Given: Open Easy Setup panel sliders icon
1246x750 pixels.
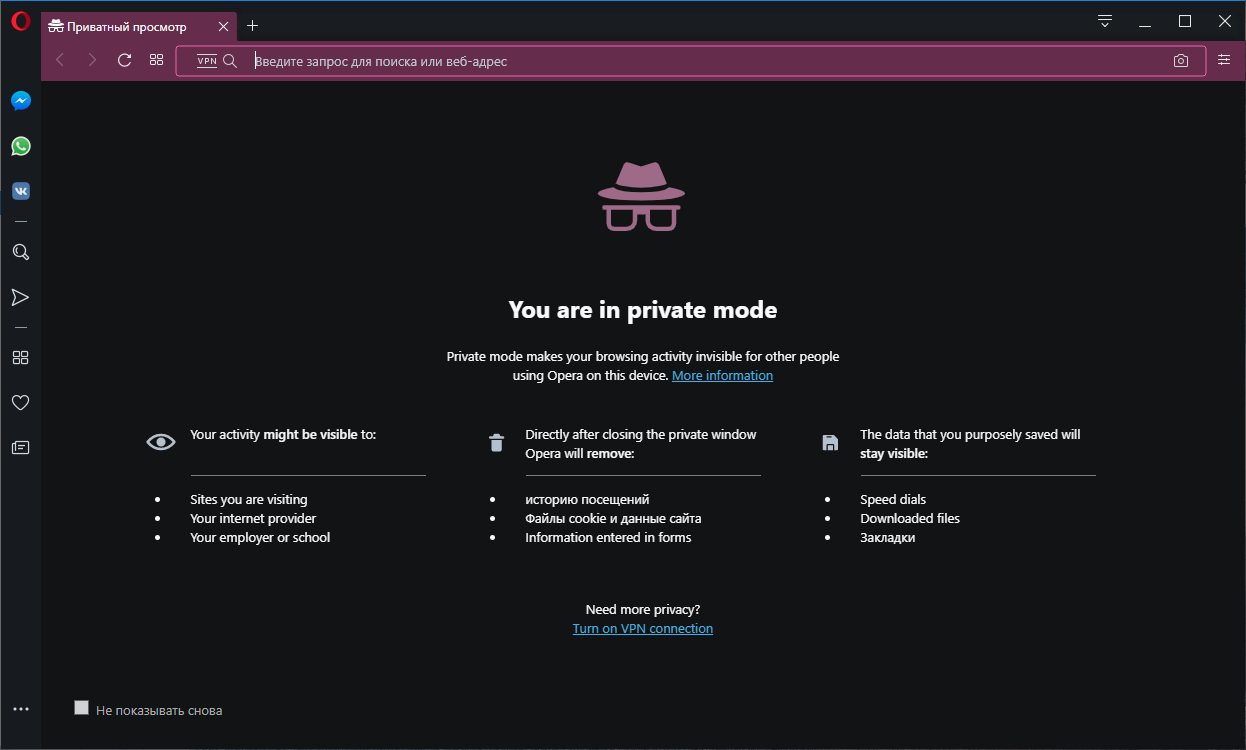Looking at the screenshot, I should tap(1225, 61).
